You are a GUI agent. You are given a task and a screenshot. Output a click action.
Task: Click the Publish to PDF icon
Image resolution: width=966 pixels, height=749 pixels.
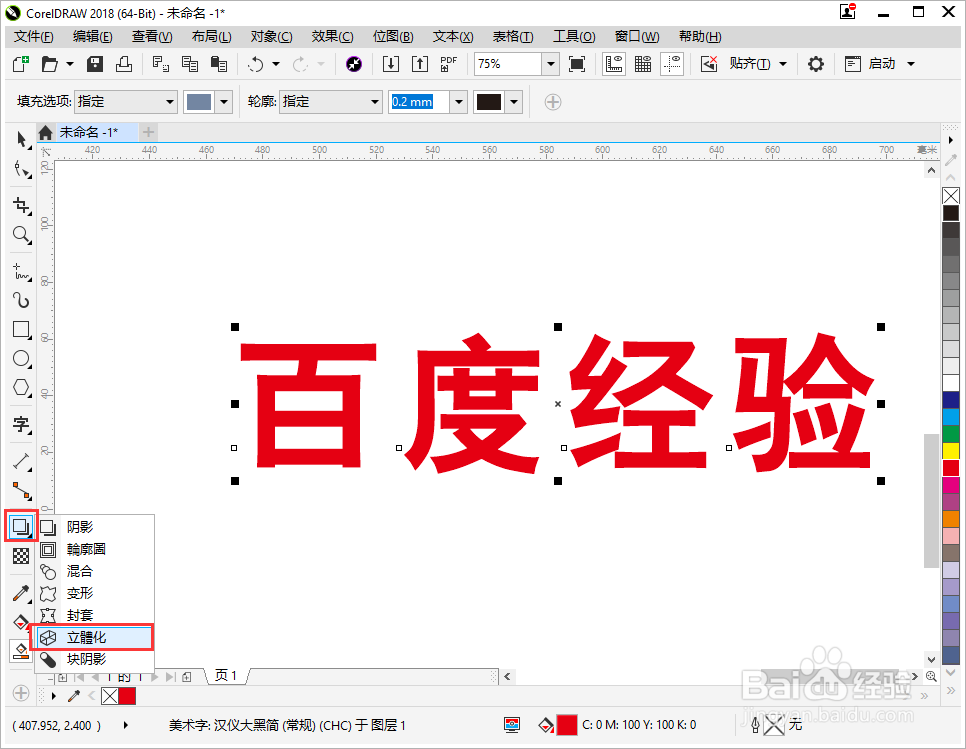point(448,63)
